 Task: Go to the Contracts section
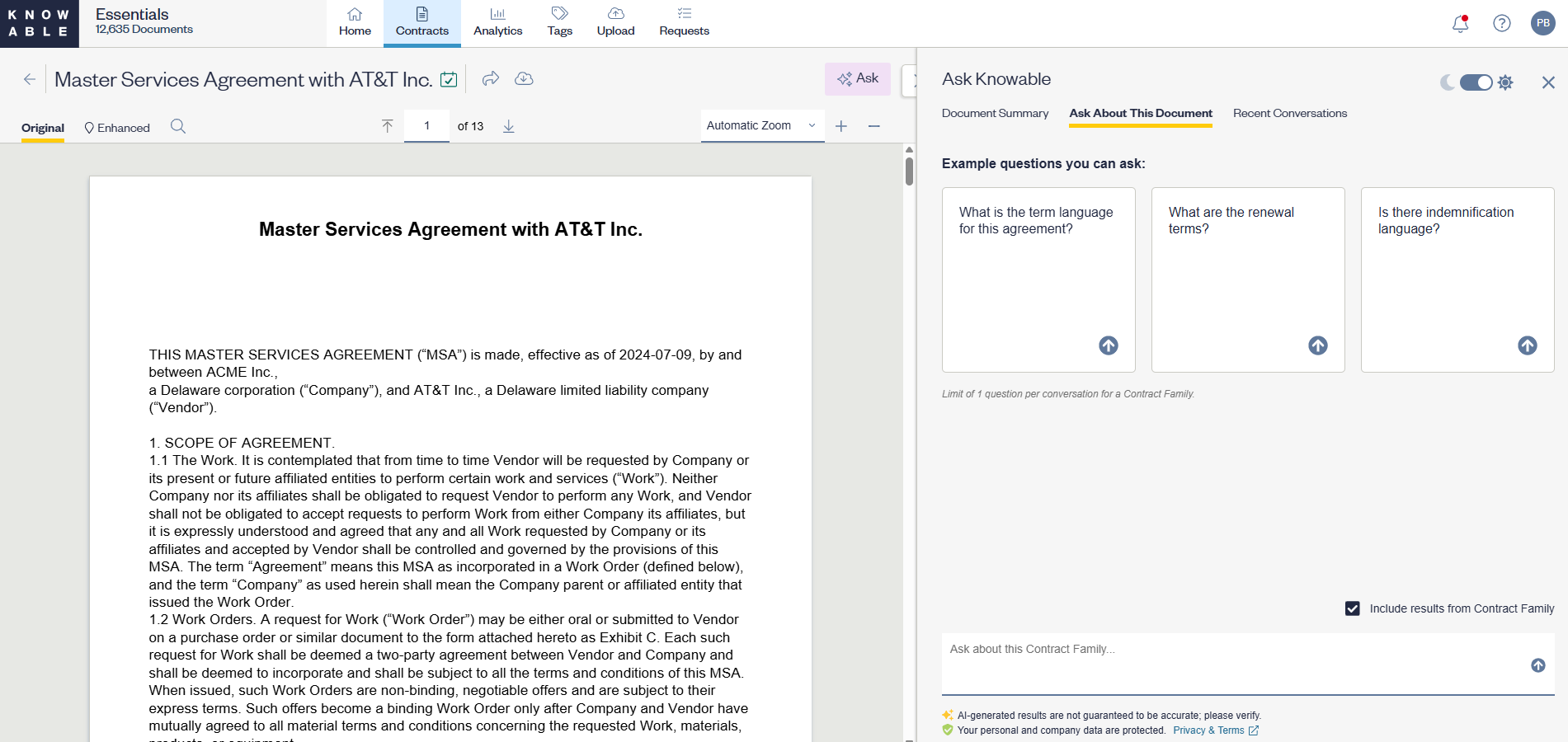click(x=422, y=23)
